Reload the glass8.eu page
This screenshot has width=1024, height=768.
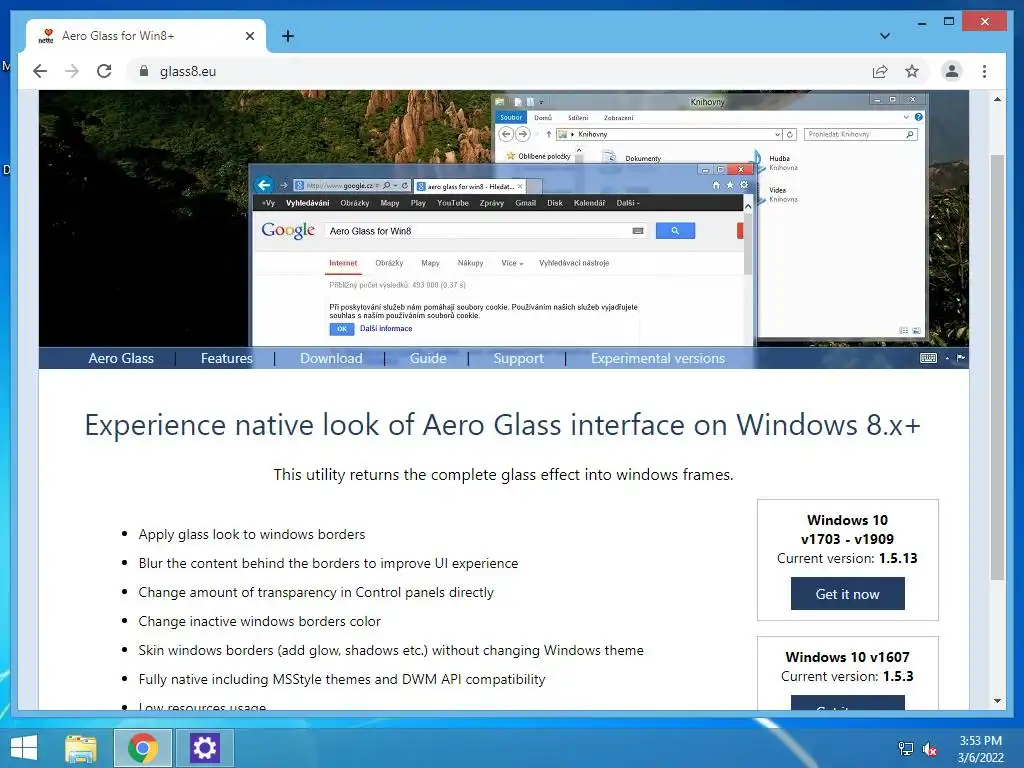coord(104,71)
